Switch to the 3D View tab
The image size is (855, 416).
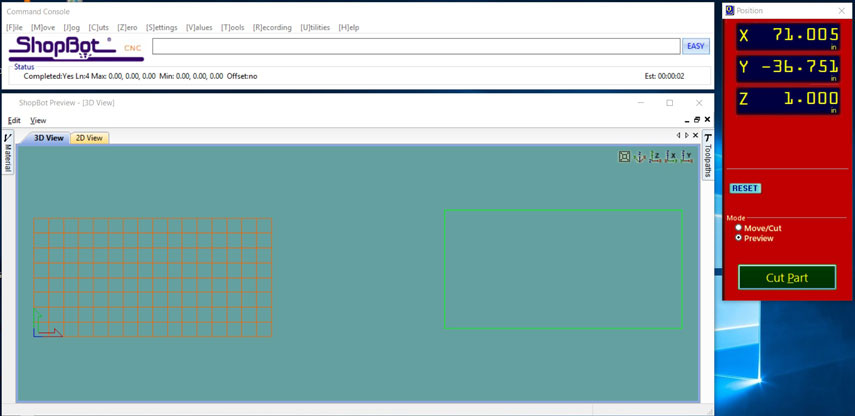[49, 138]
